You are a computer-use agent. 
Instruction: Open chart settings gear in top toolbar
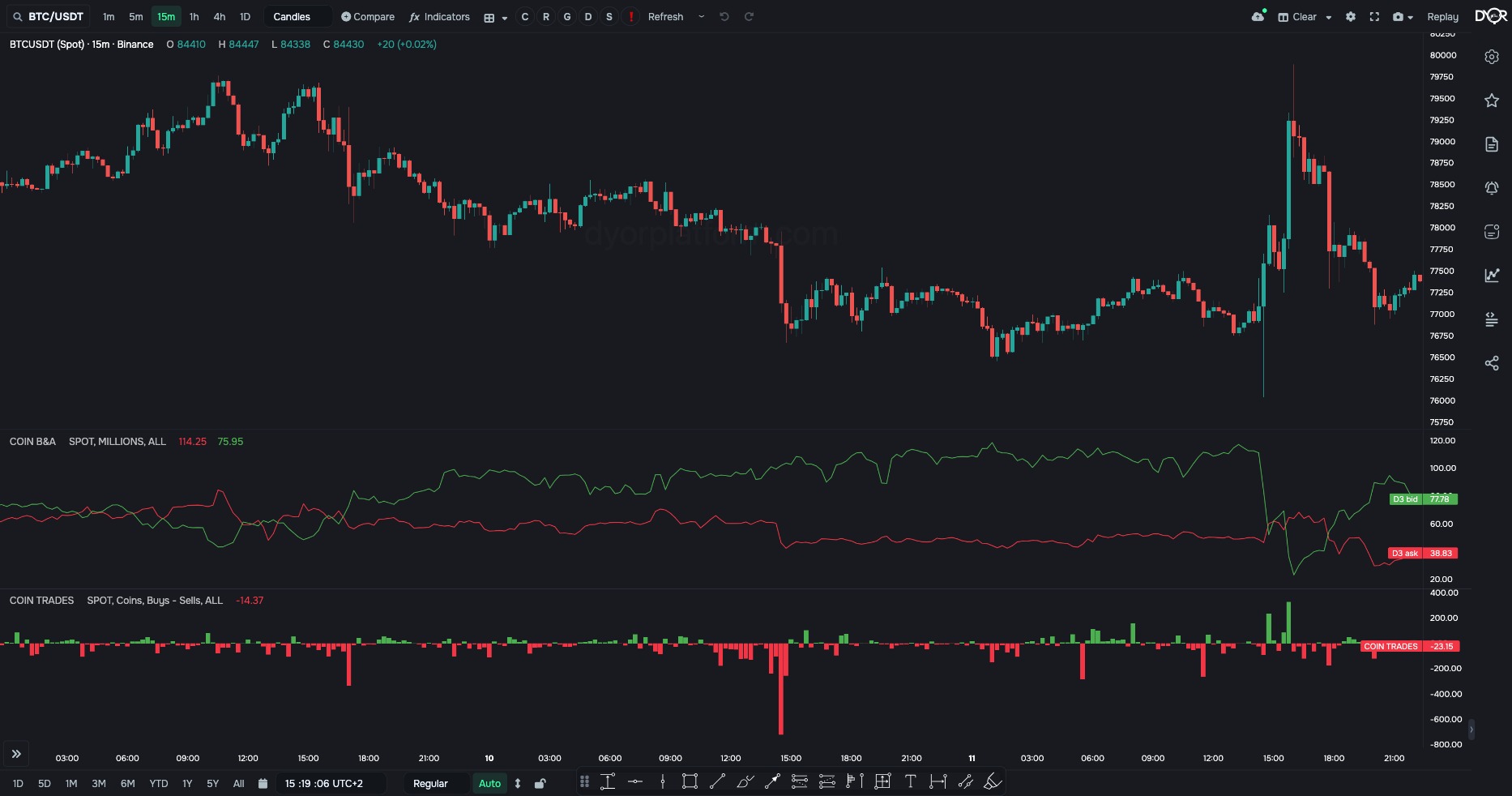click(1351, 16)
